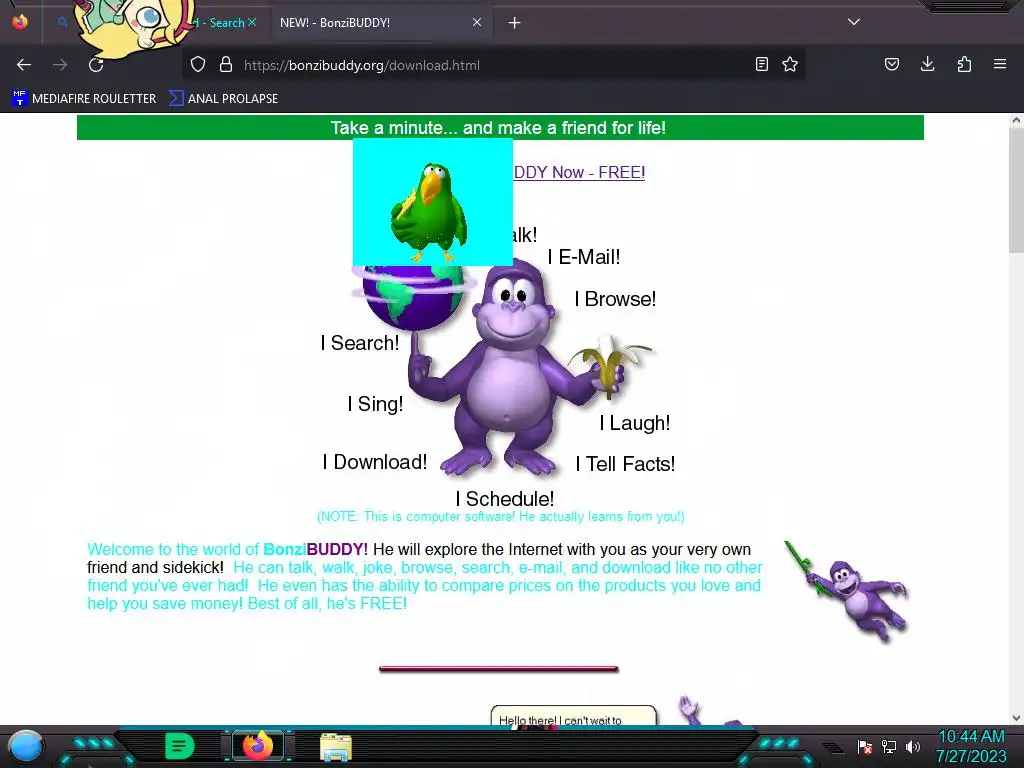Click the "I Laugh!" text
Image resolution: width=1024 pixels, height=768 pixels.
coord(635,423)
